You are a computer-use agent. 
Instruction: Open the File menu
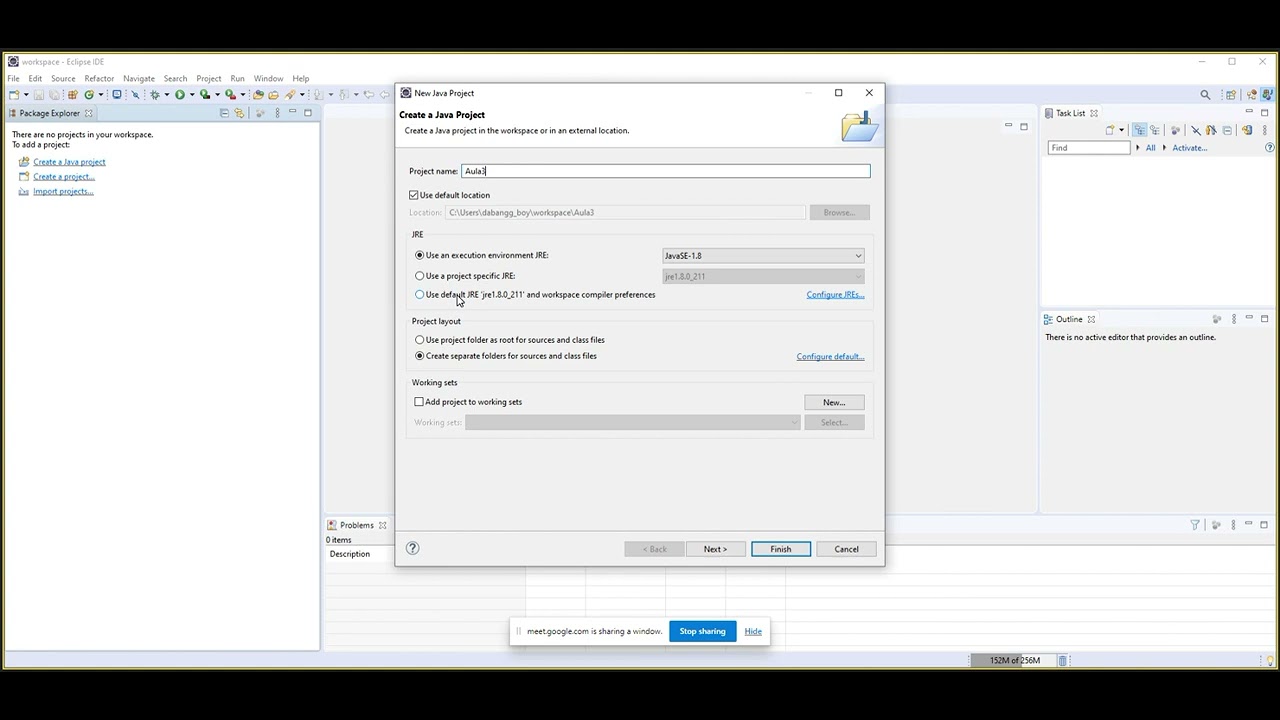pos(13,78)
